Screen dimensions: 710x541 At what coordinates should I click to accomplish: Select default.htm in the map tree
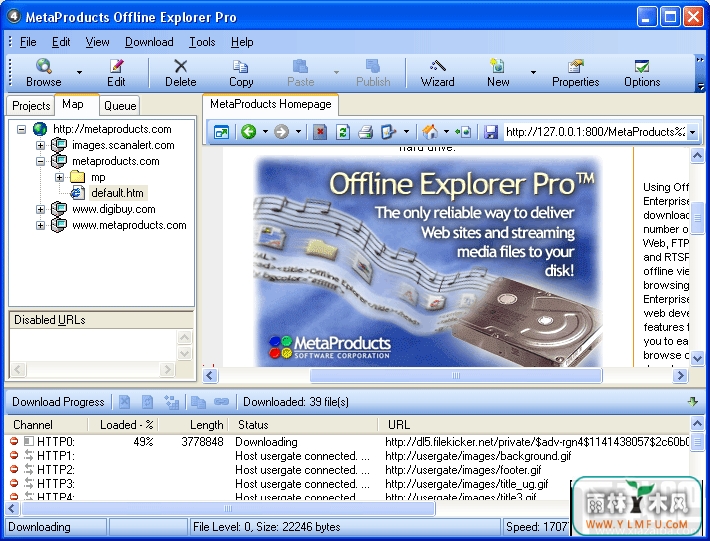117,193
